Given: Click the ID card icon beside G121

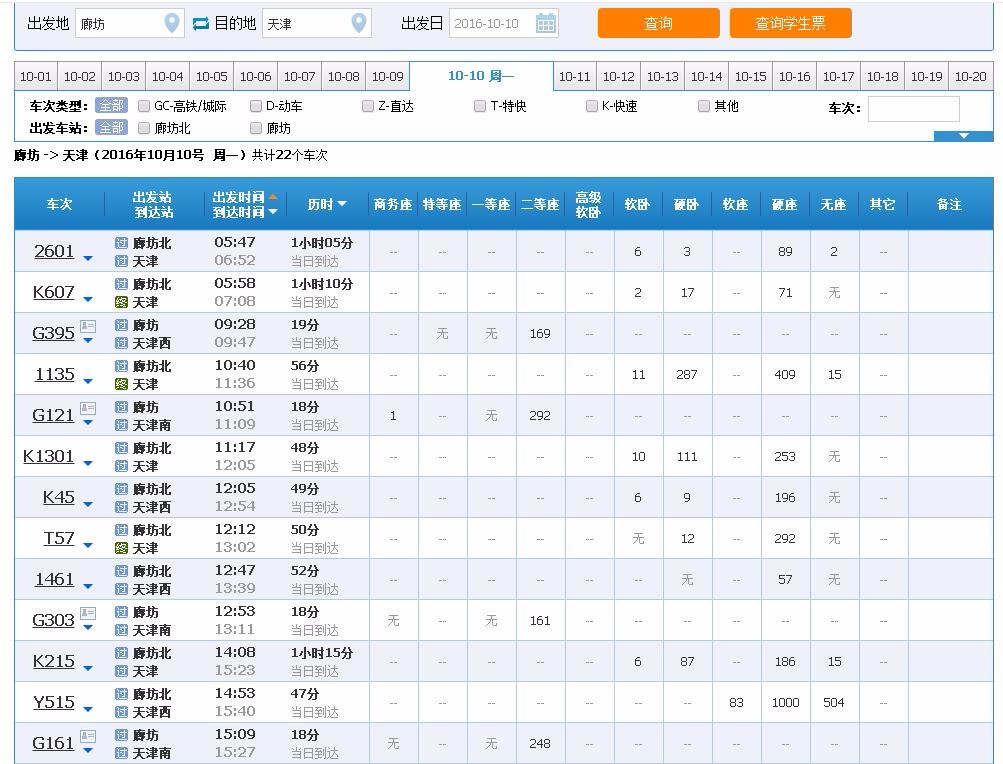Looking at the screenshot, I should coord(88,408).
